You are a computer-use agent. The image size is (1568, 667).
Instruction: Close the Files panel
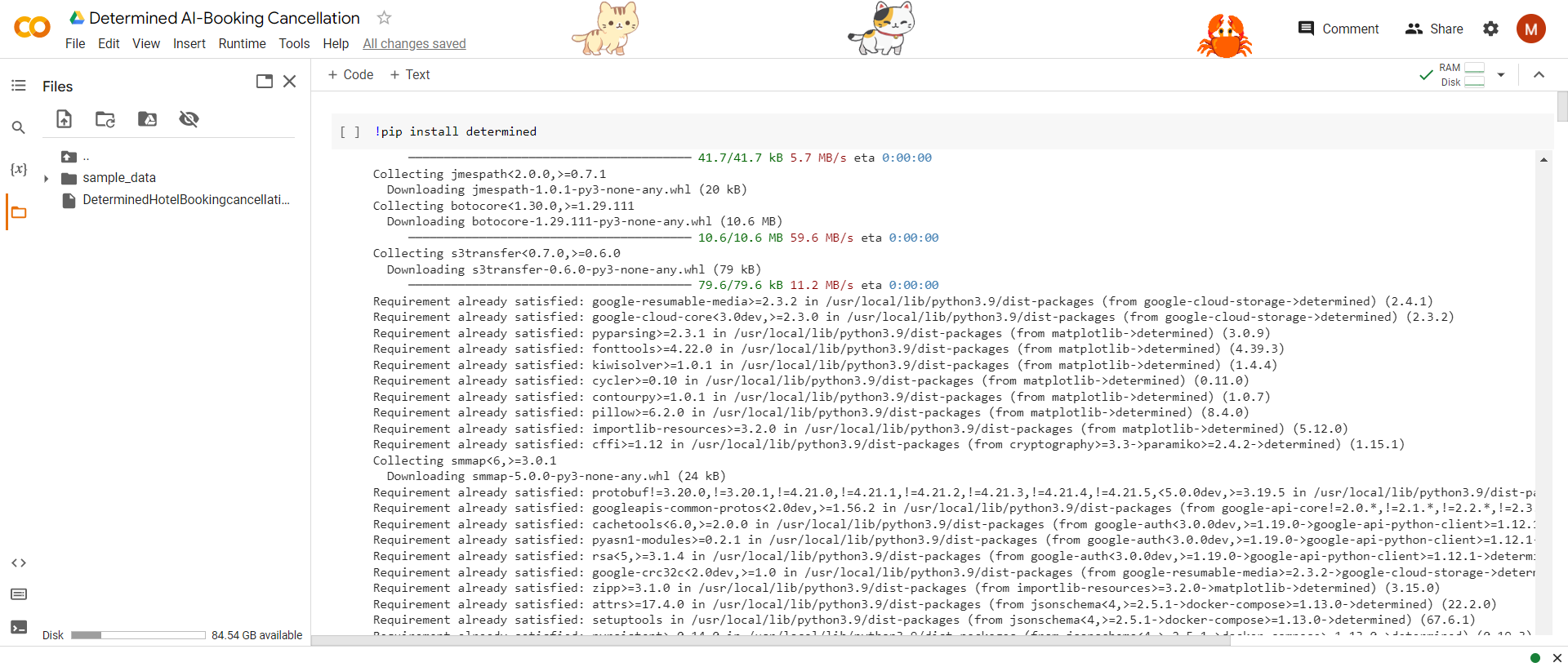click(x=289, y=81)
